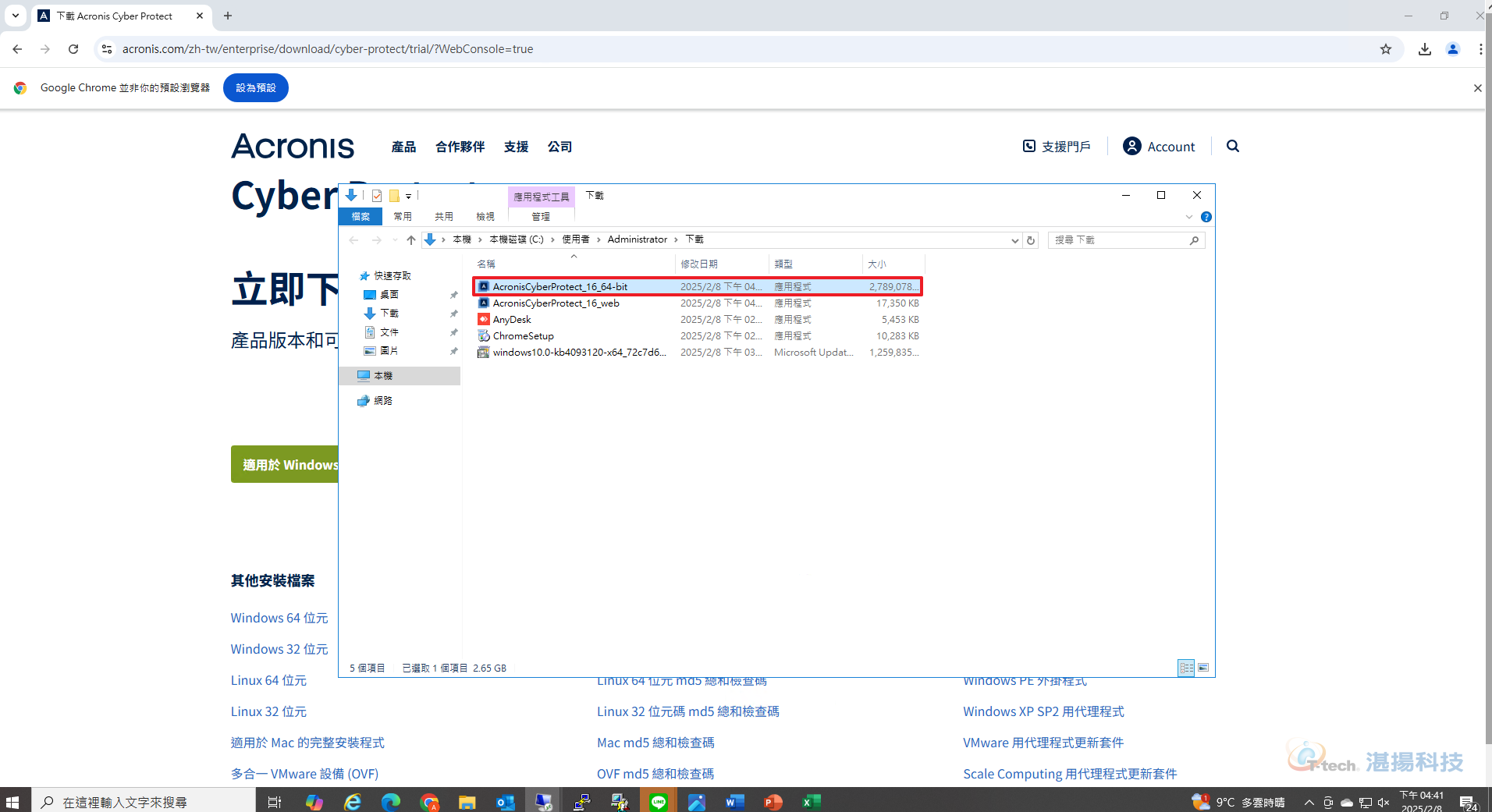
Task: Click the AnyDesk file icon
Action: (x=484, y=319)
